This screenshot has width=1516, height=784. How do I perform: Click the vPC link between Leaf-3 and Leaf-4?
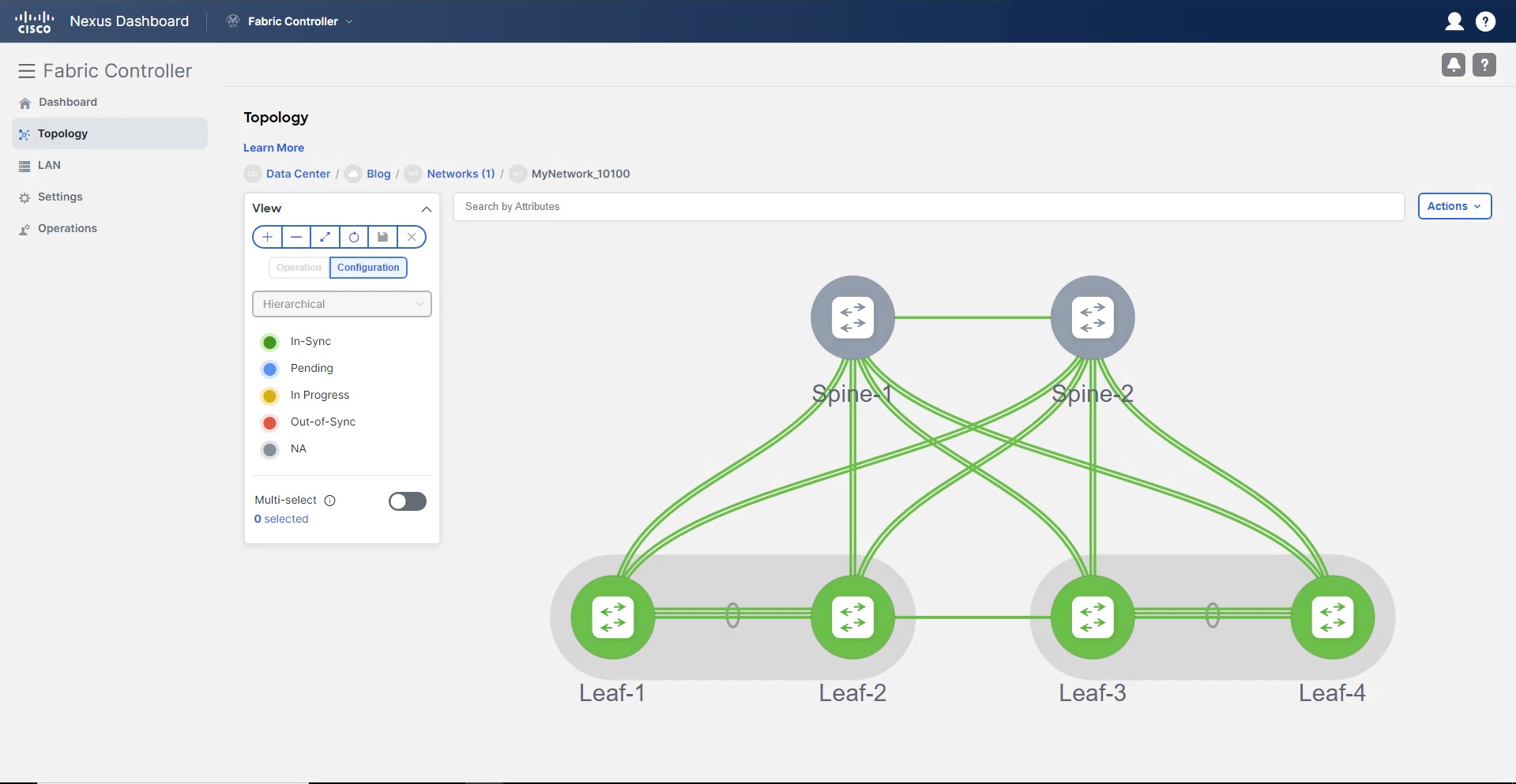(x=1213, y=615)
